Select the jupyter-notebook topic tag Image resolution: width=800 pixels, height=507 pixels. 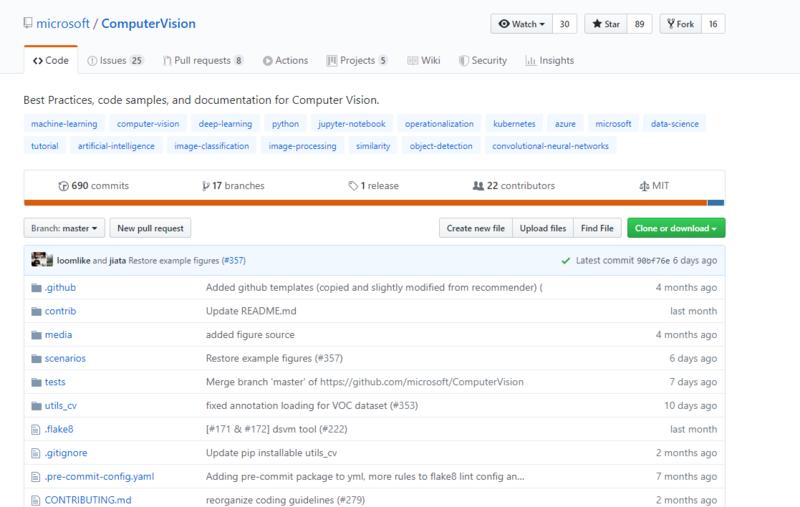(352, 123)
